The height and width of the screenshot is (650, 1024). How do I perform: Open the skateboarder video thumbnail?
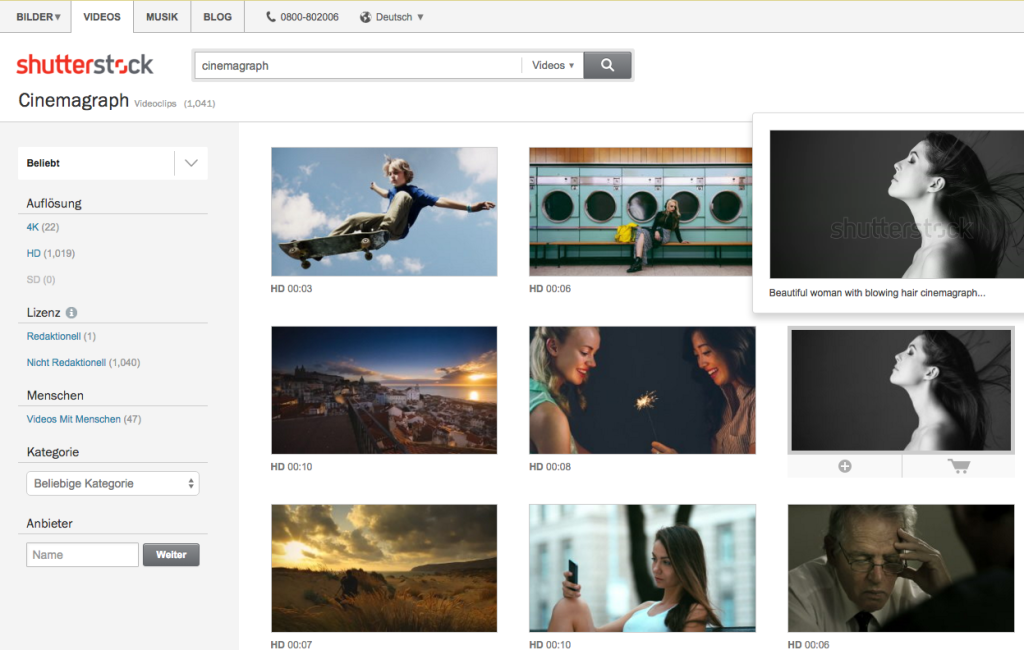tap(384, 211)
